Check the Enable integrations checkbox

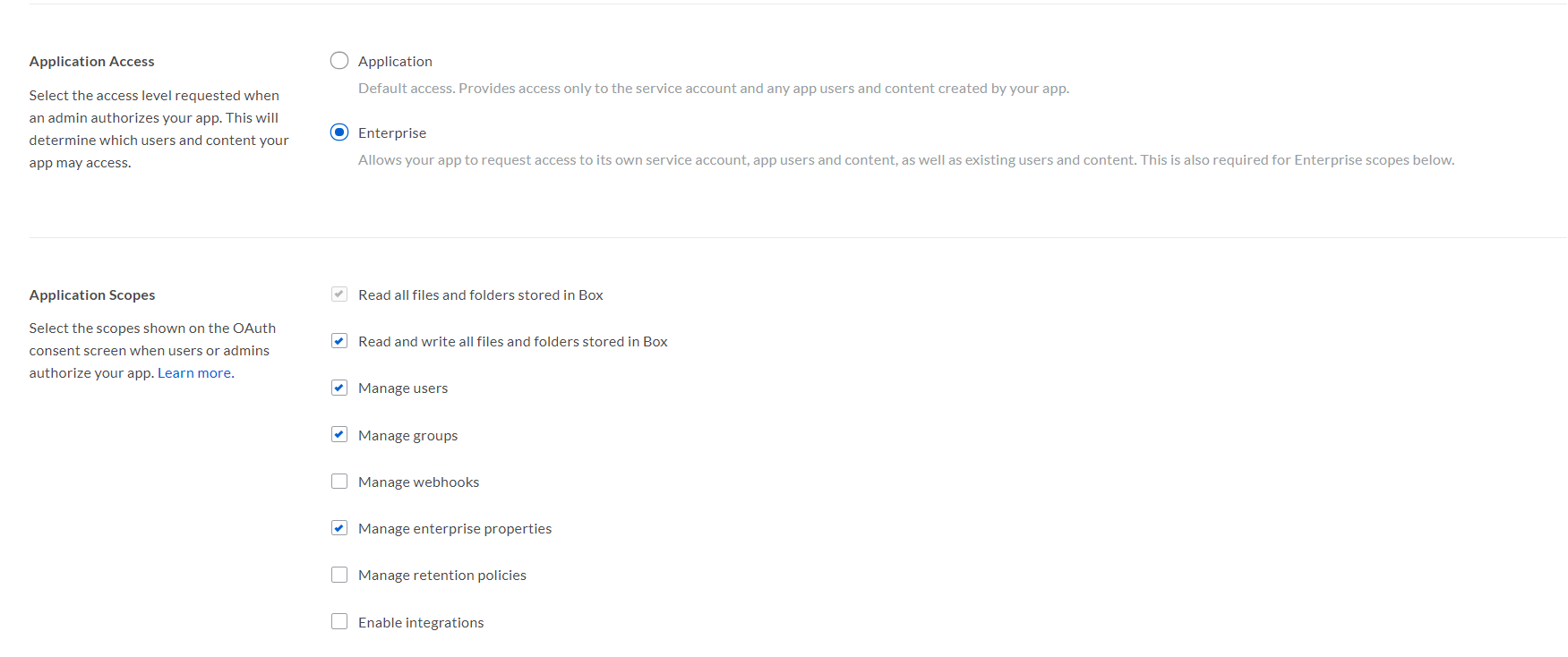click(339, 622)
